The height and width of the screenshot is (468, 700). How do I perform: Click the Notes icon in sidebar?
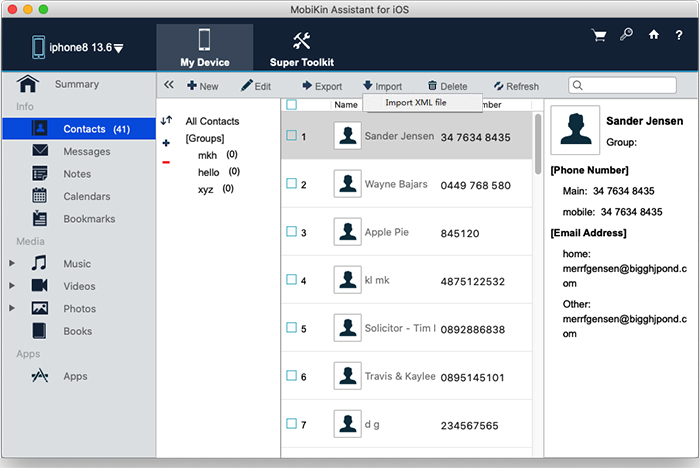point(40,173)
